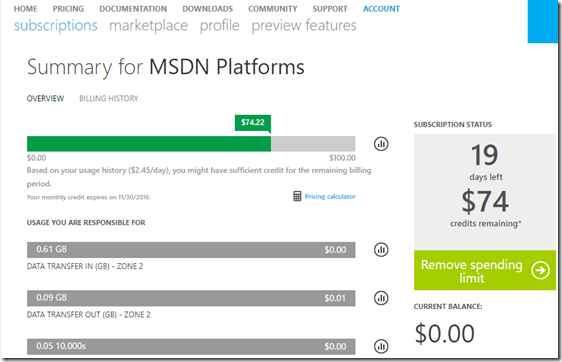This screenshot has width=562, height=362.
Task: Switch to profile section
Action: tap(219, 26)
